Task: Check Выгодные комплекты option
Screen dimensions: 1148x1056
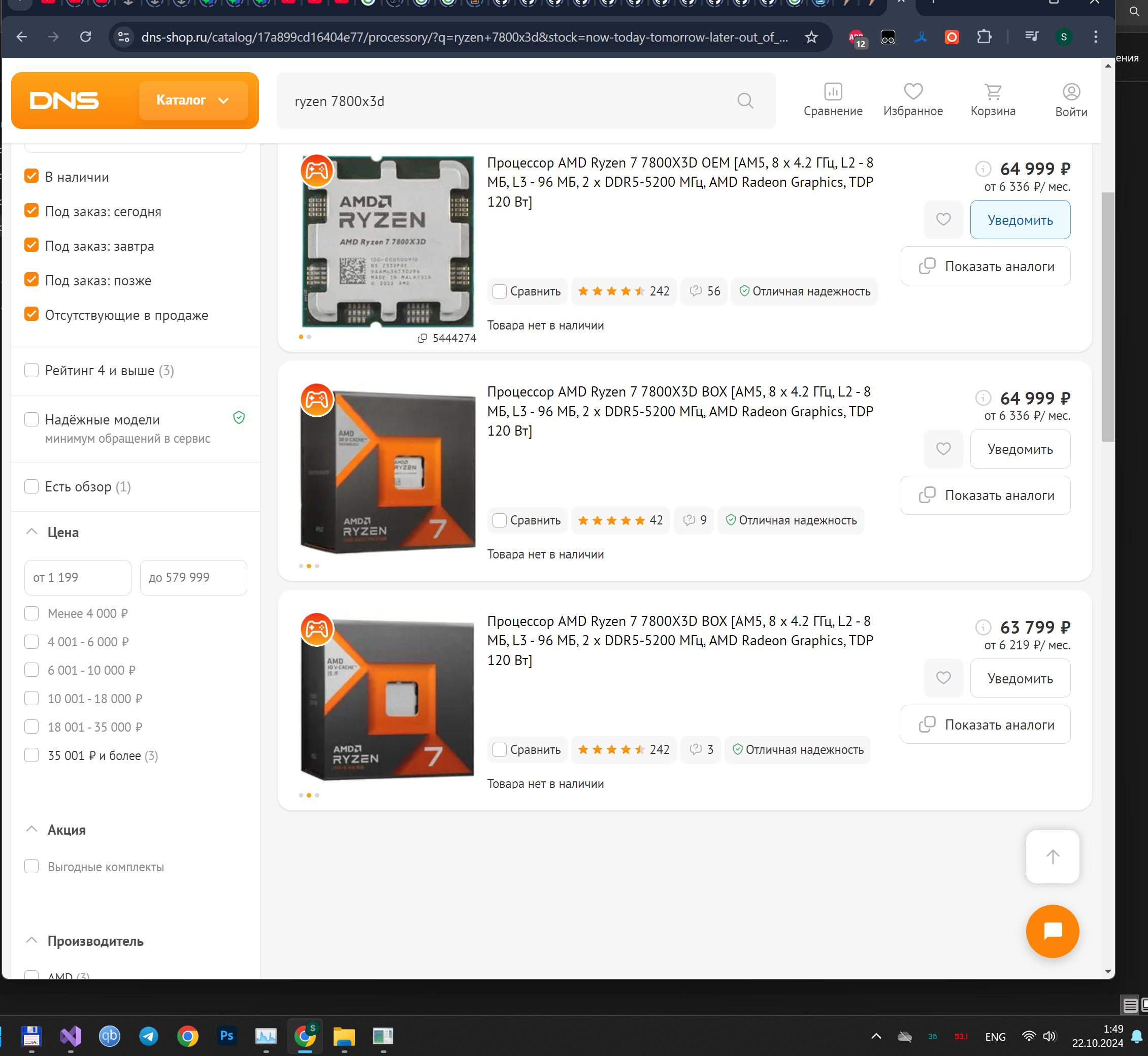Action: pyautogui.click(x=31, y=866)
